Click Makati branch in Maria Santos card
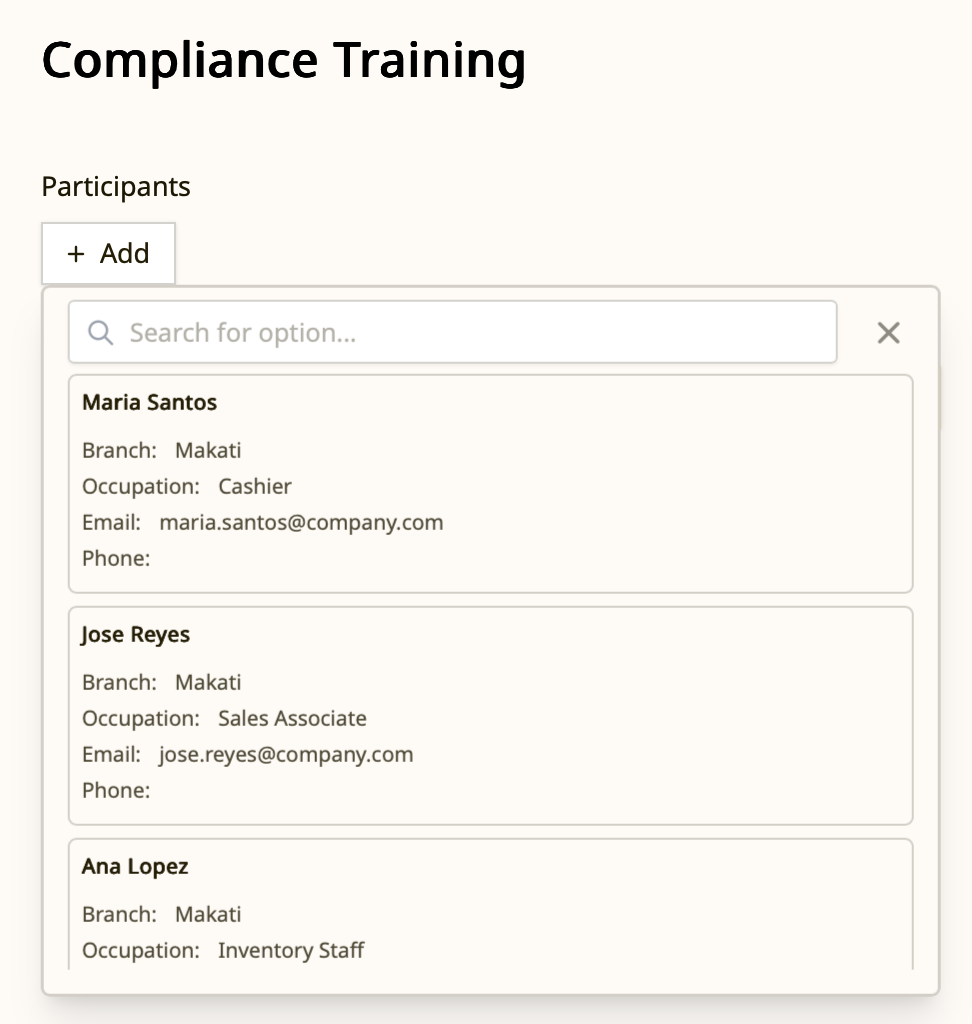 [208, 451]
